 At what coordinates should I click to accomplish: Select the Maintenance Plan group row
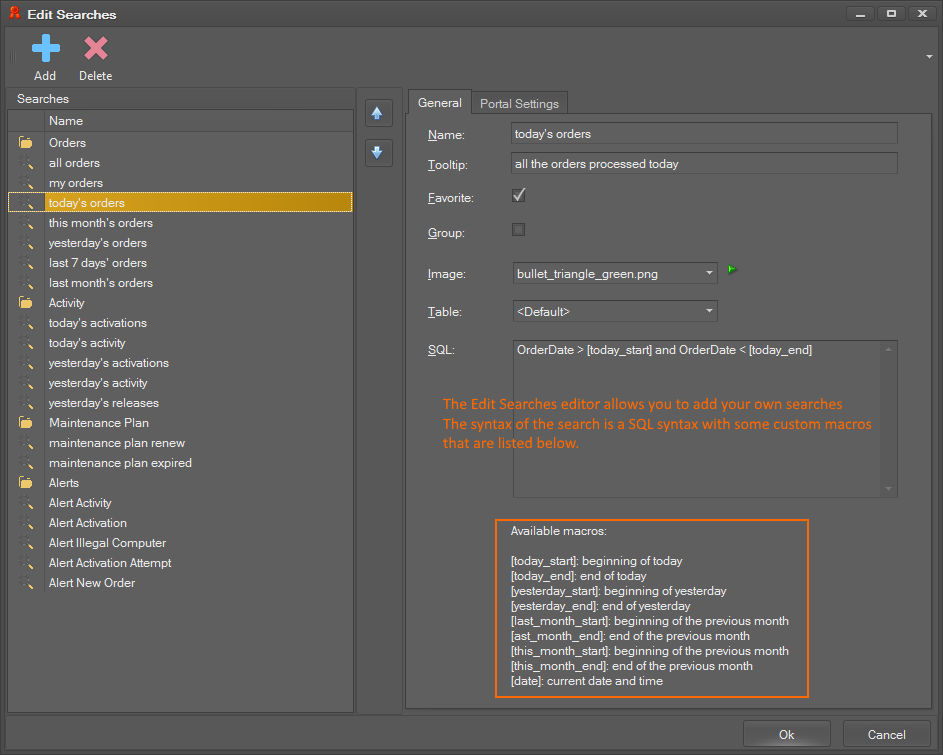pos(180,423)
